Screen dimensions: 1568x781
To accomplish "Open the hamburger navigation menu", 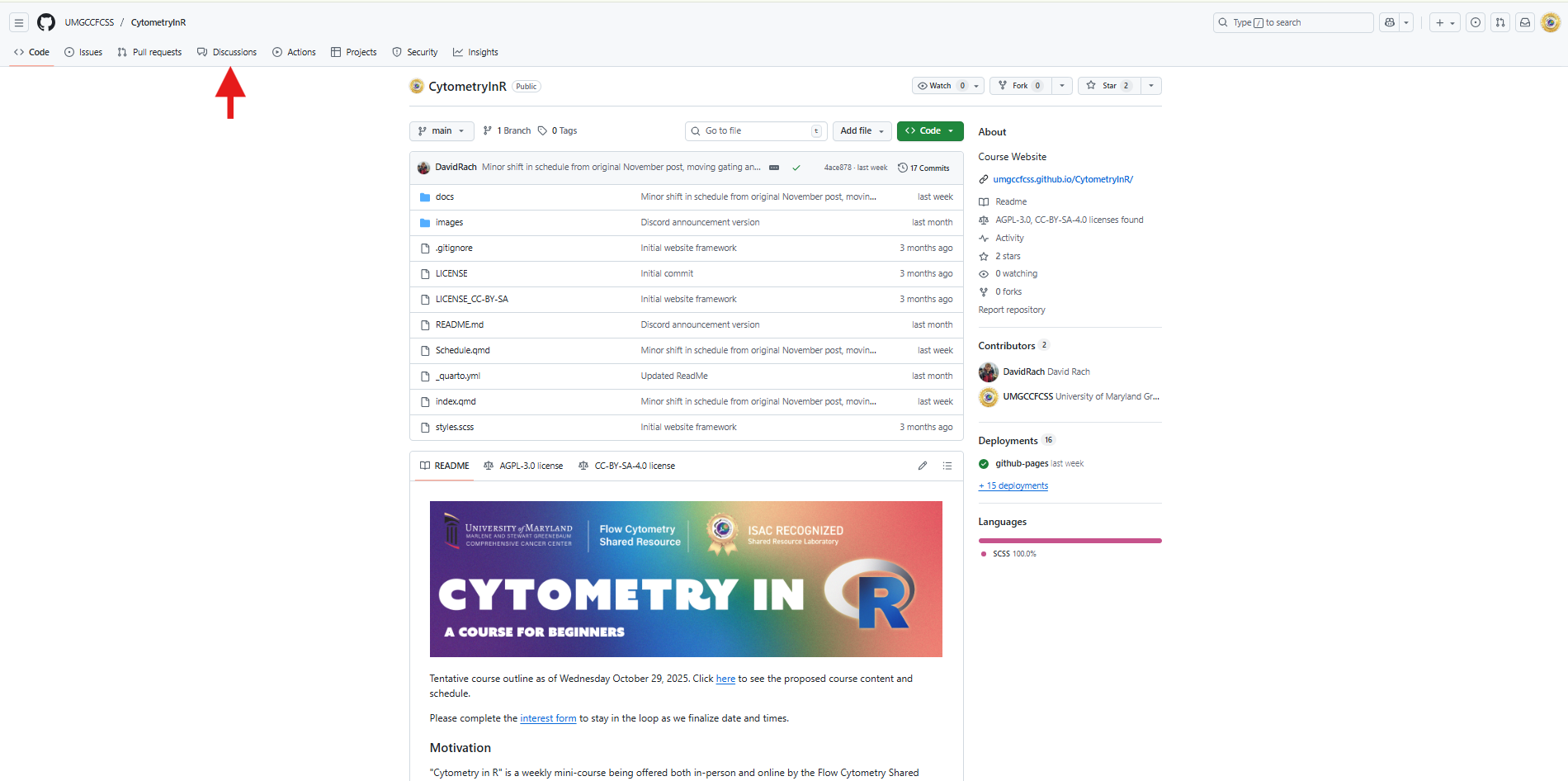I will pos(18,22).
